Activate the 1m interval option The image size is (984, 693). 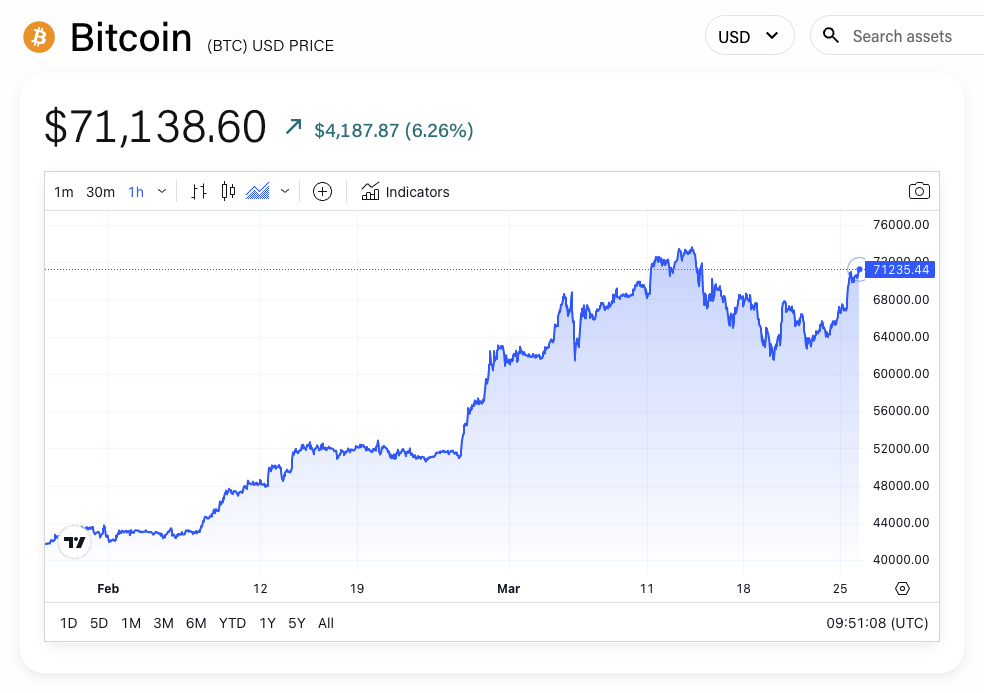tap(64, 191)
